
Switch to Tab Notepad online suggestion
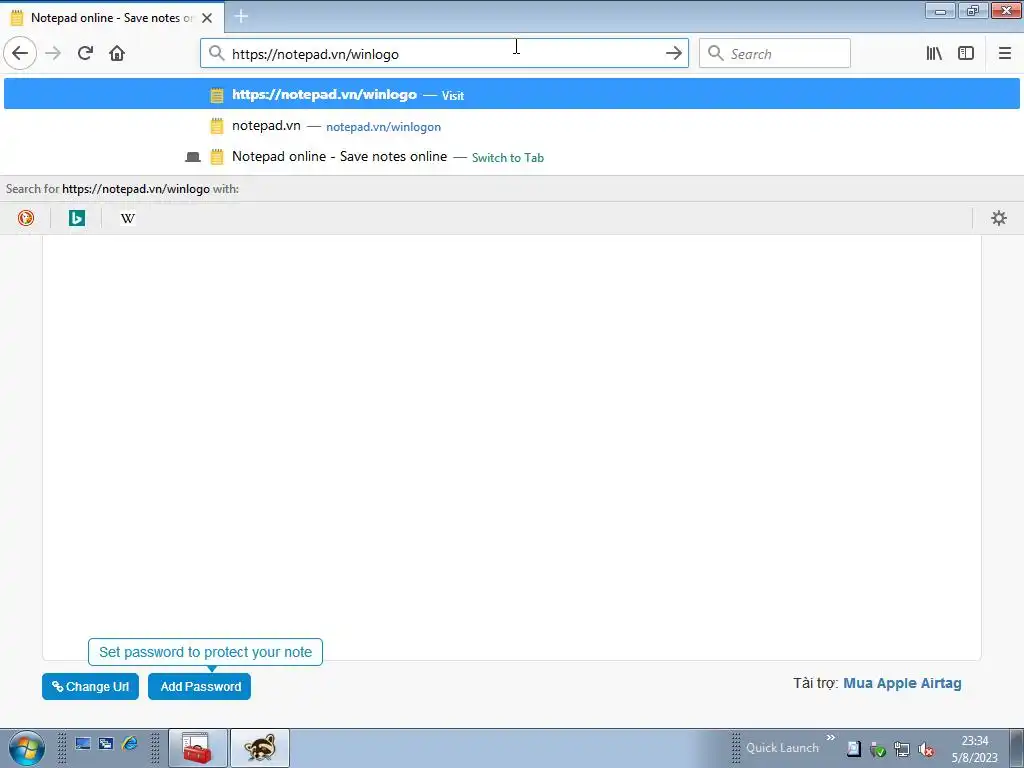pyautogui.click(x=511, y=157)
